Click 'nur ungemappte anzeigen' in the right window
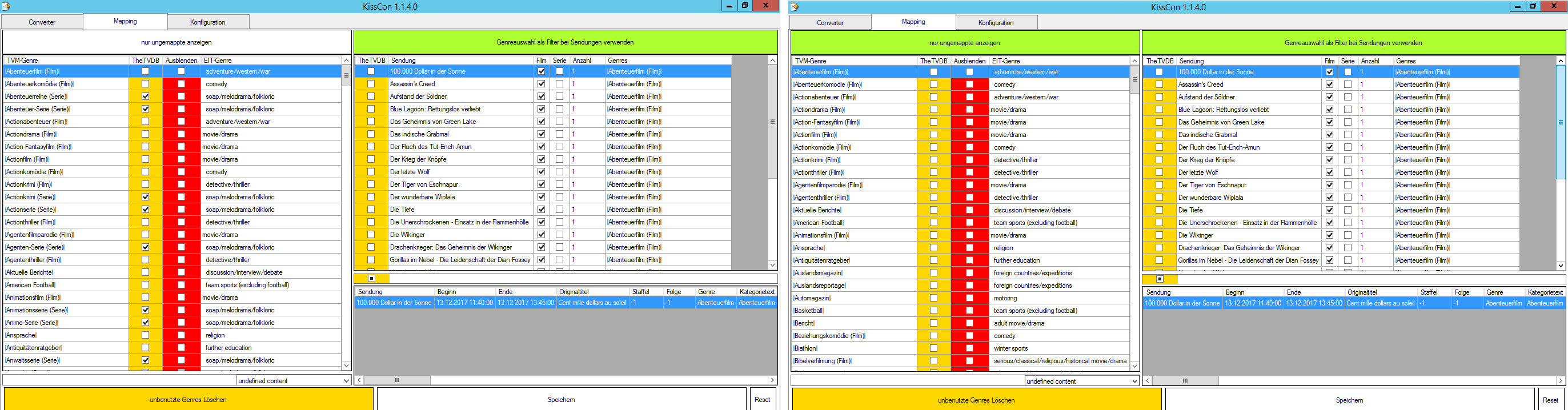 (965, 43)
